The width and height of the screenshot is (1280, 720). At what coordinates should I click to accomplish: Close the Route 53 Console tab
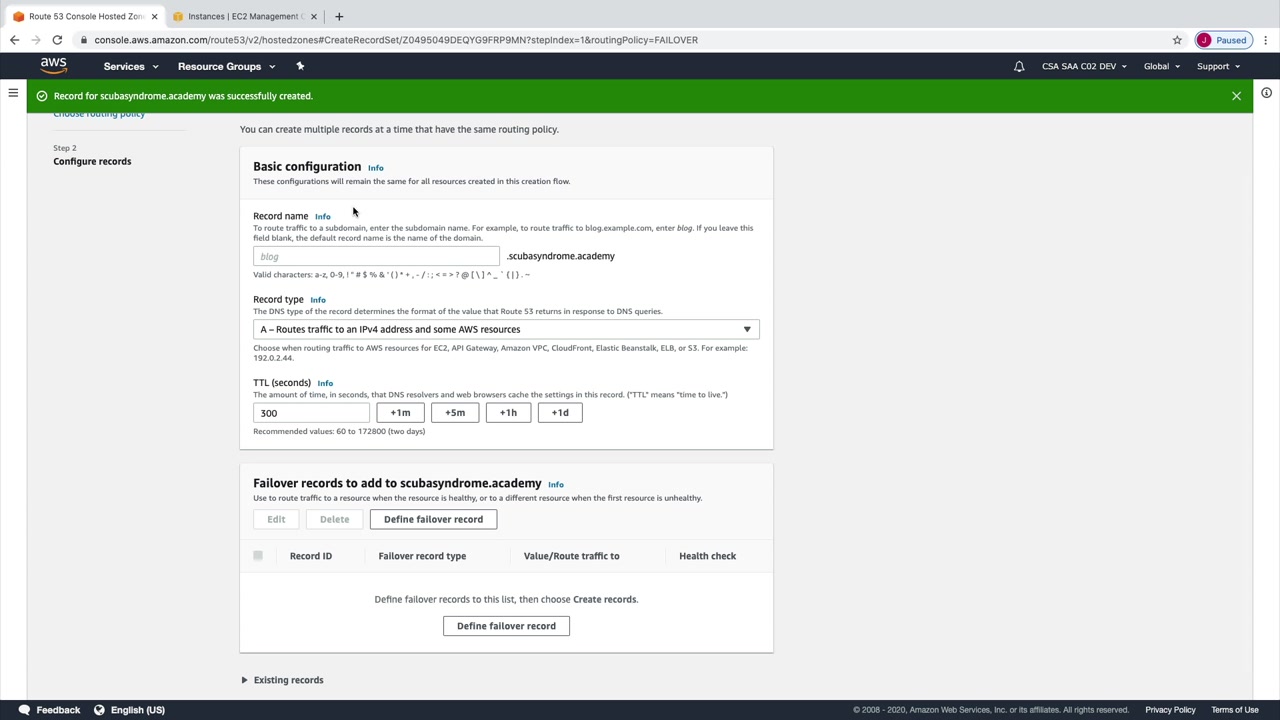click(154, 16)
